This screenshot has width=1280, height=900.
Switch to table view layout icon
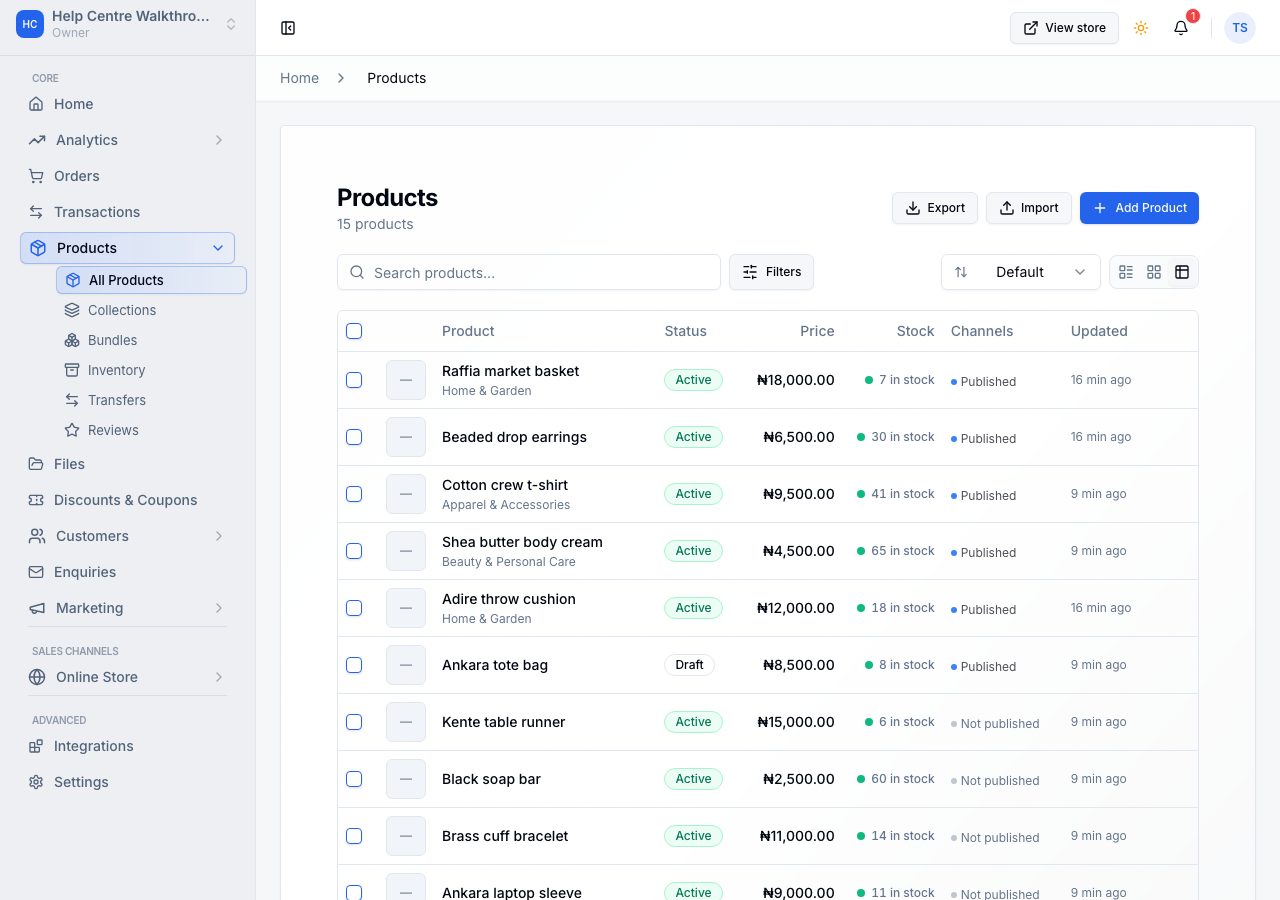[x=1182, y=272]
